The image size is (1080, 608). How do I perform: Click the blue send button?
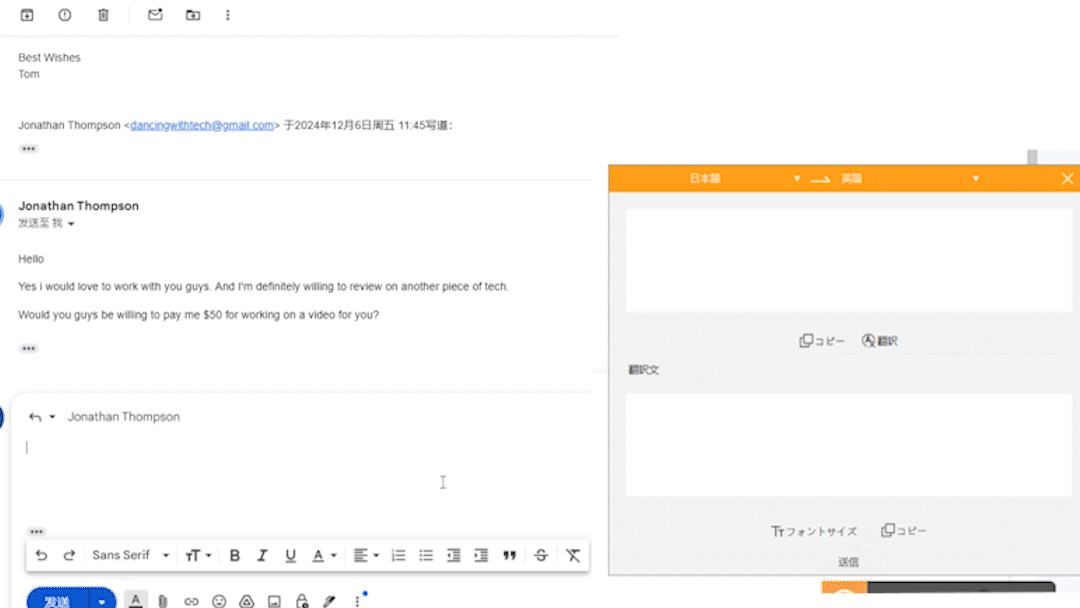coord(58,600)
